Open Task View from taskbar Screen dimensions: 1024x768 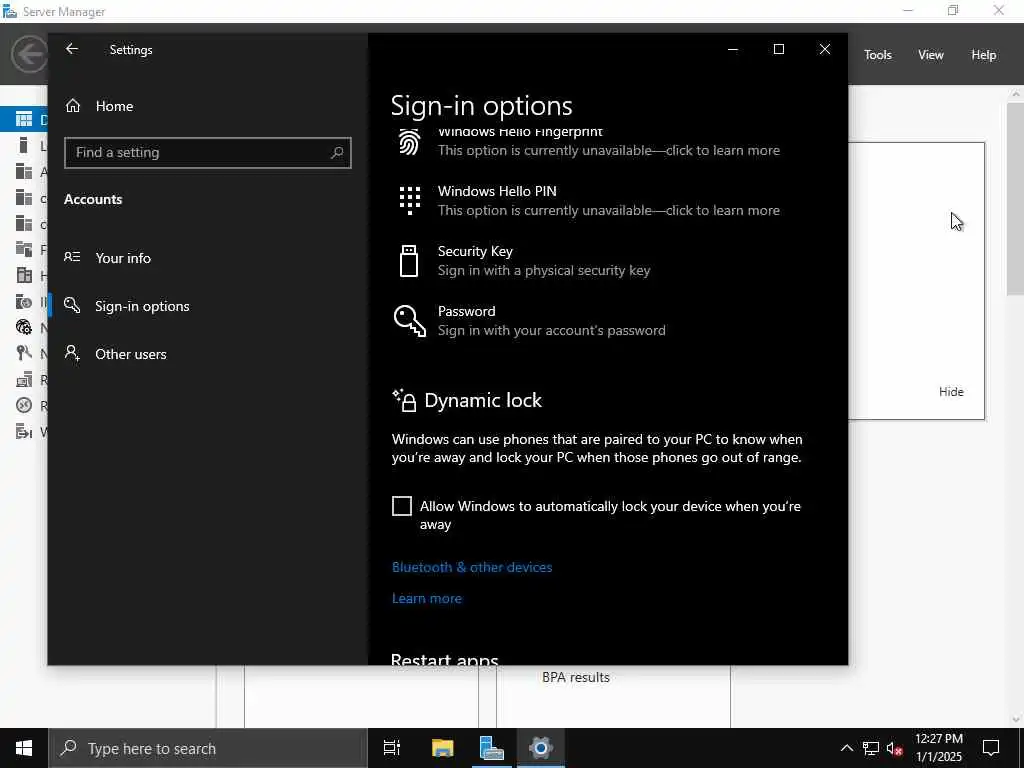(x=391, y=748)
